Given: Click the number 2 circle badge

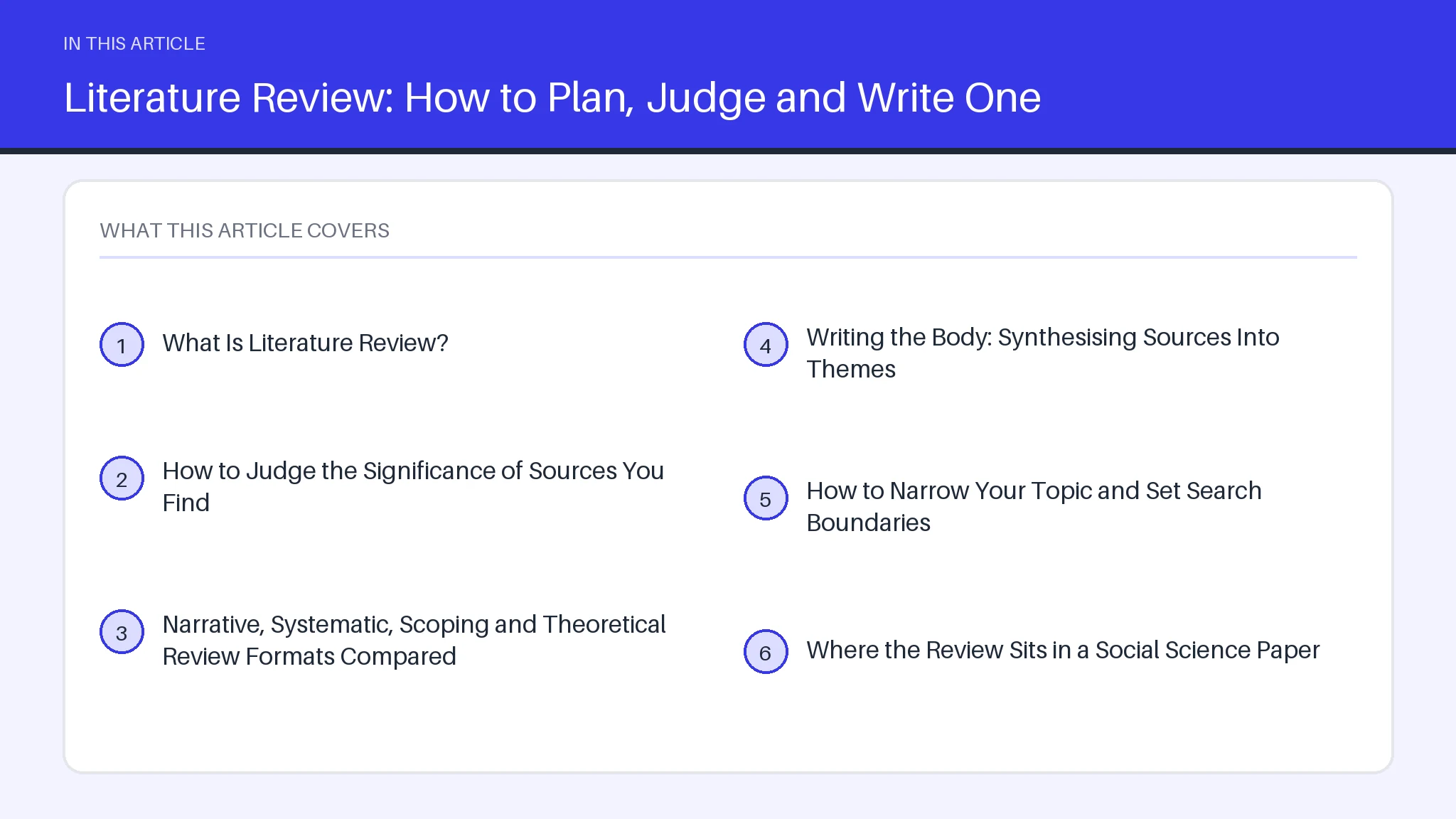Looking at the screenshot, I should [x=122, y=478].
